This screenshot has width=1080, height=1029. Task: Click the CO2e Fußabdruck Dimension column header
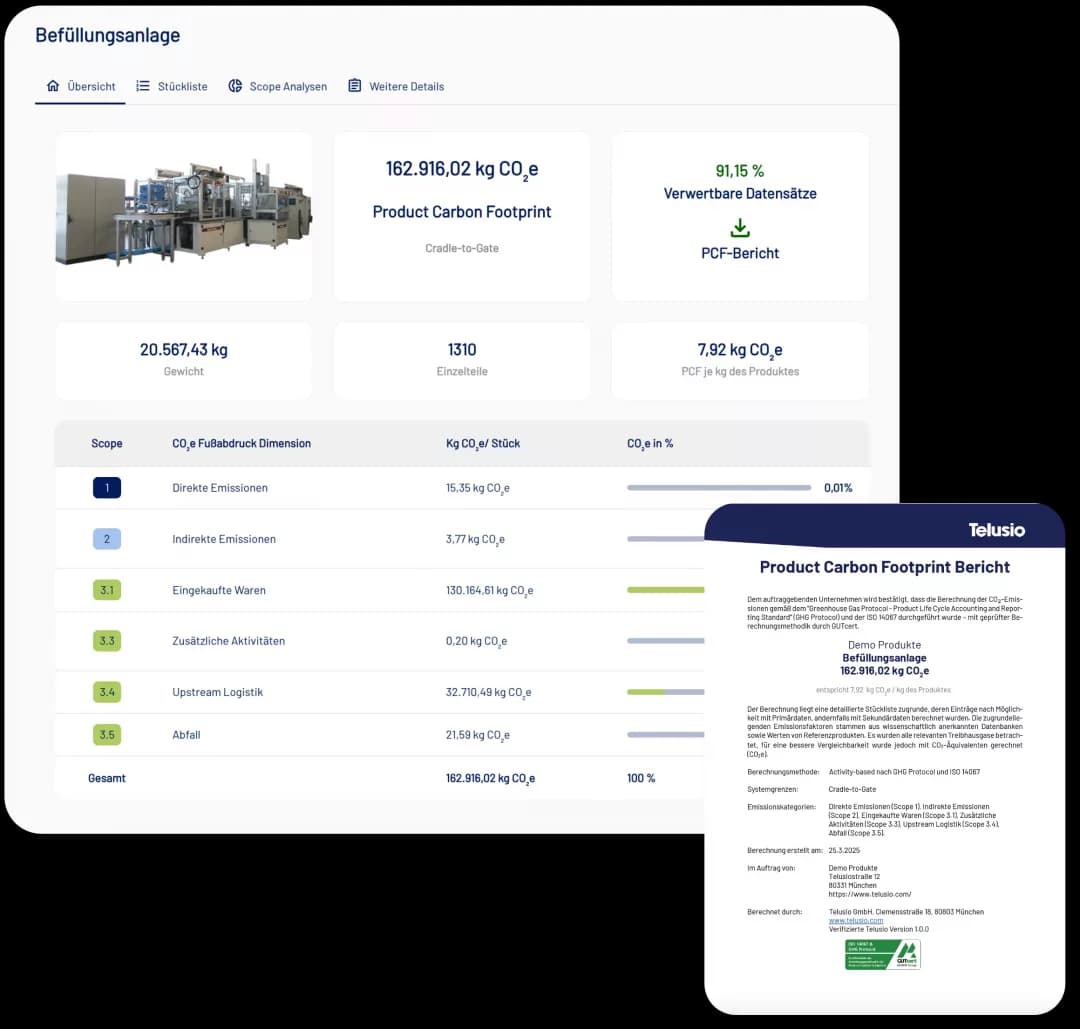[241, 444]
